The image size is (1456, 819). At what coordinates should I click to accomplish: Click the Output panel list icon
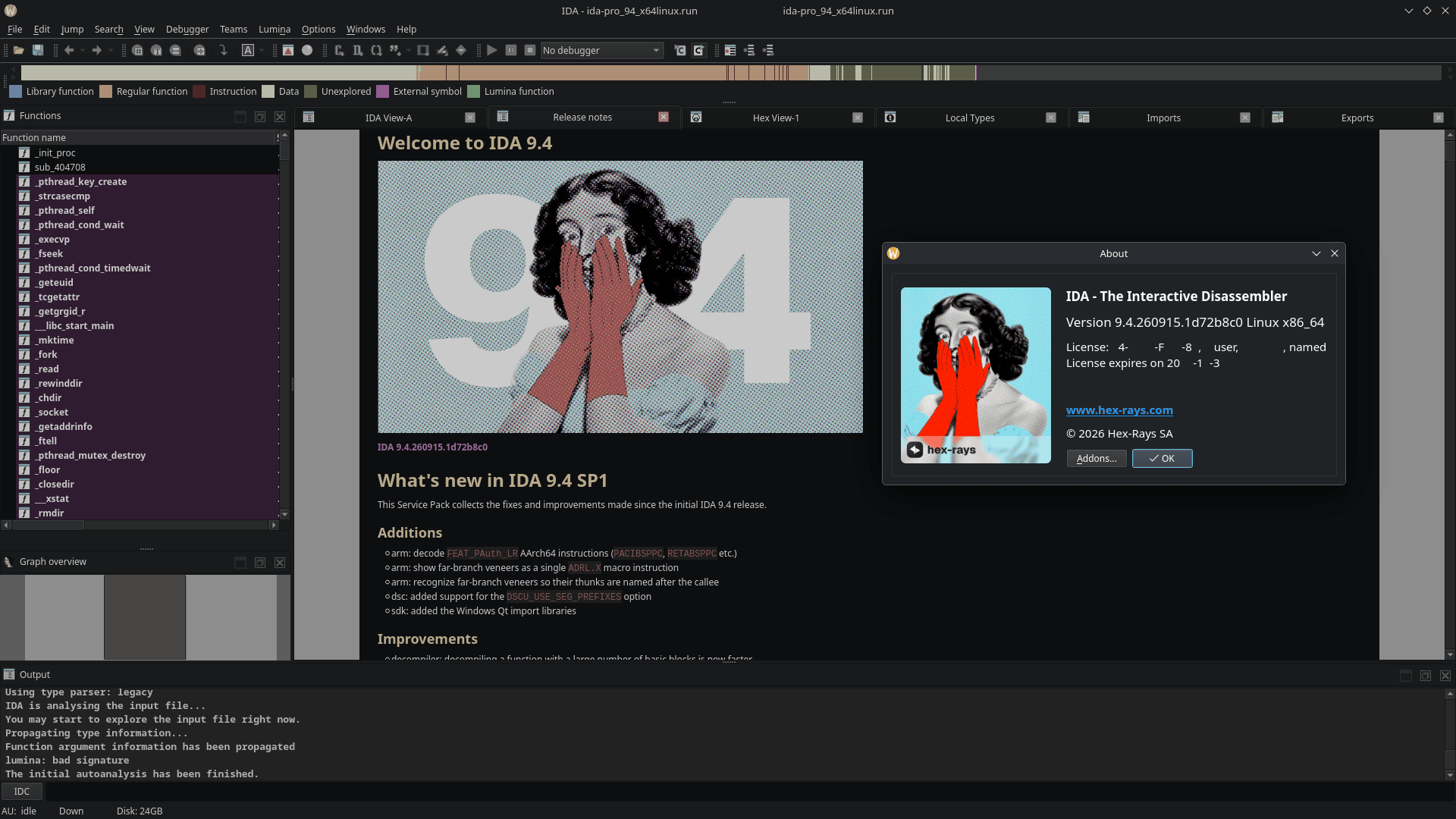pos(9,674)
